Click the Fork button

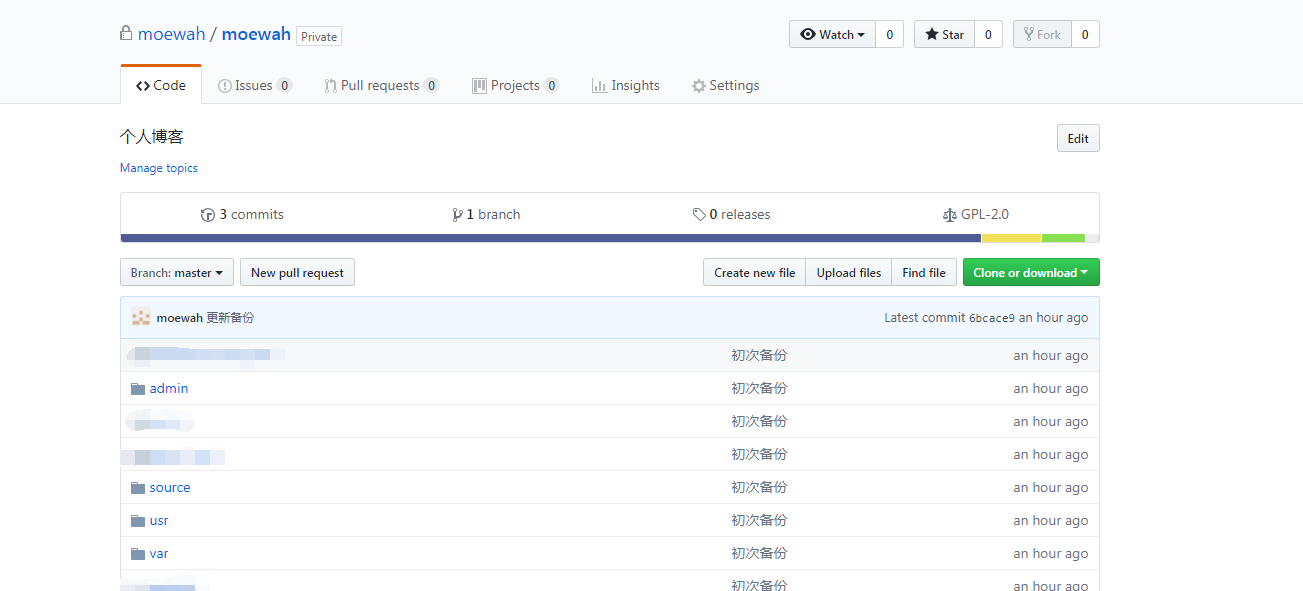(x=1042, y=34)
